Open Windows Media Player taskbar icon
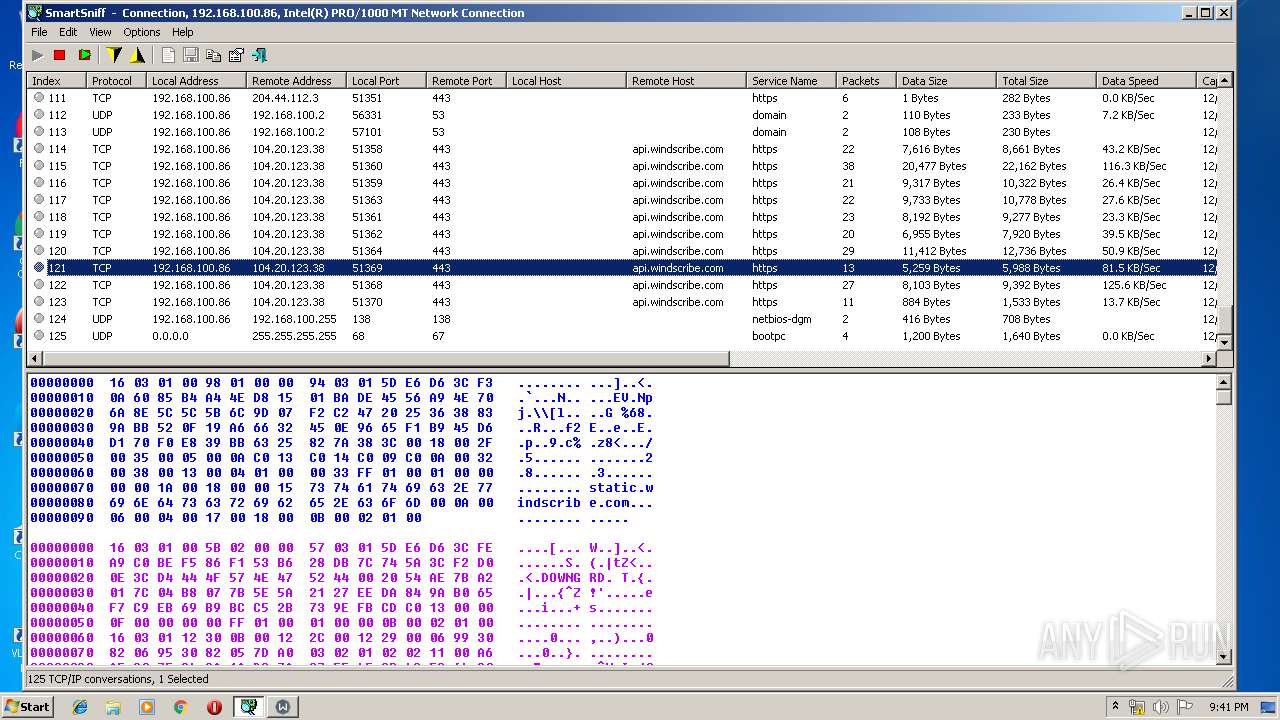This screenshot has width=1280, height=720. (146, 707)
